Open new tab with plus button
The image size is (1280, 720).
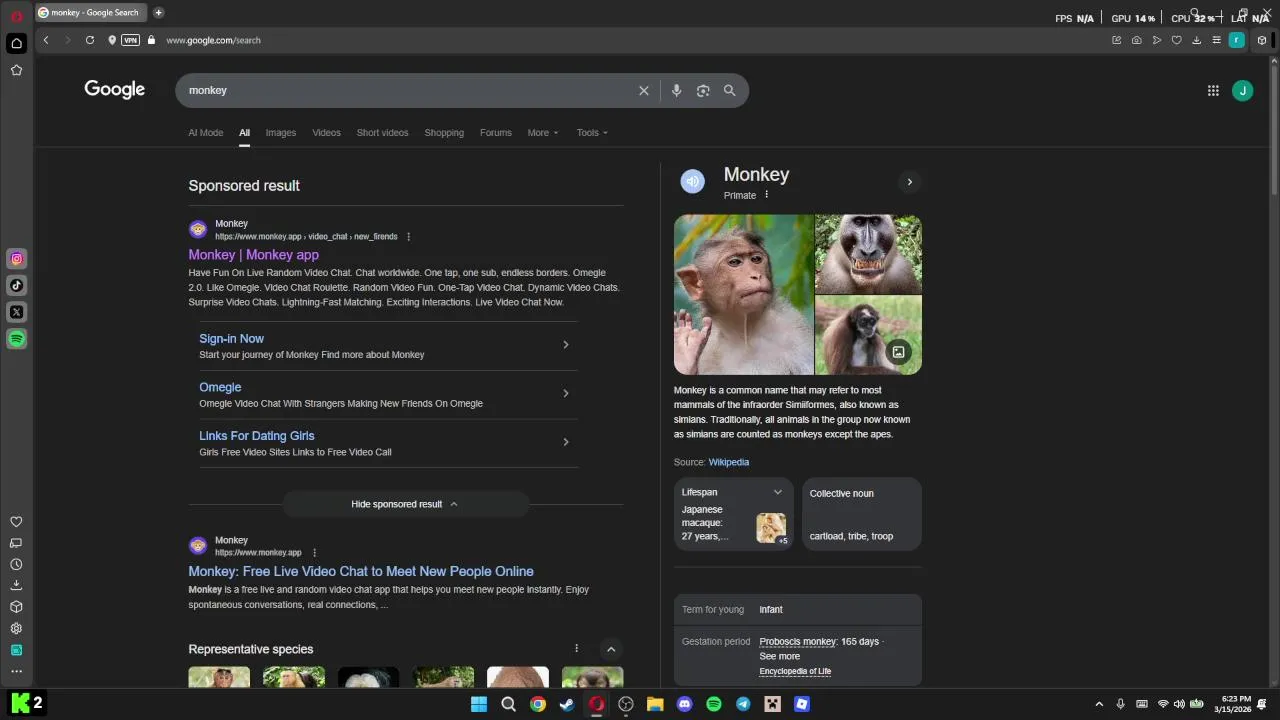pyautogui.click(x=158, y=12)
